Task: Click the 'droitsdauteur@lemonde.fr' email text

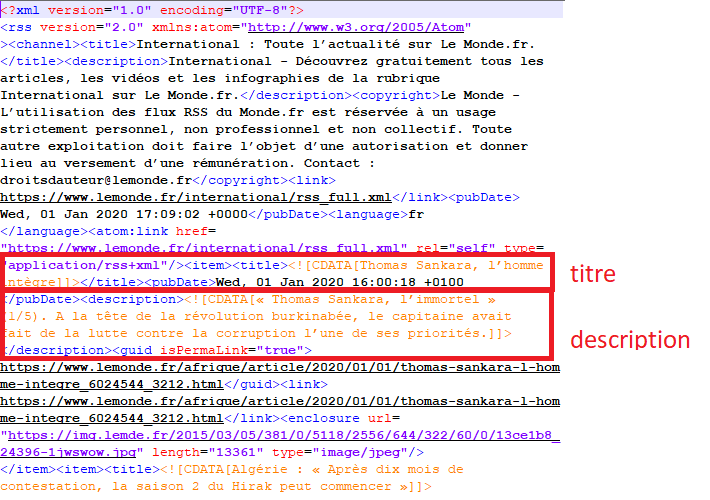Action: 96,180
